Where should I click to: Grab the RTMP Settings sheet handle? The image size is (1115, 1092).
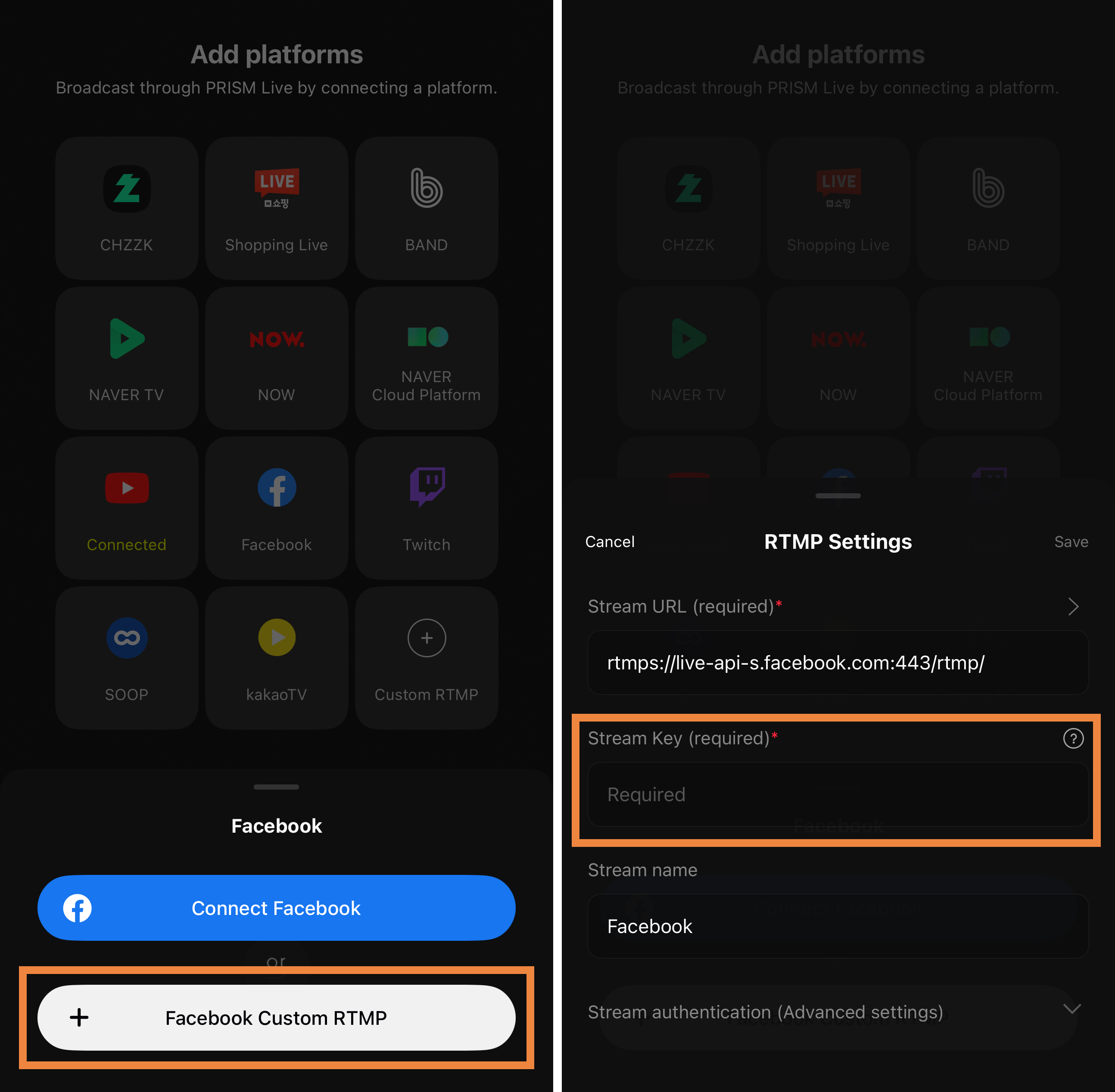pos(838,495)
